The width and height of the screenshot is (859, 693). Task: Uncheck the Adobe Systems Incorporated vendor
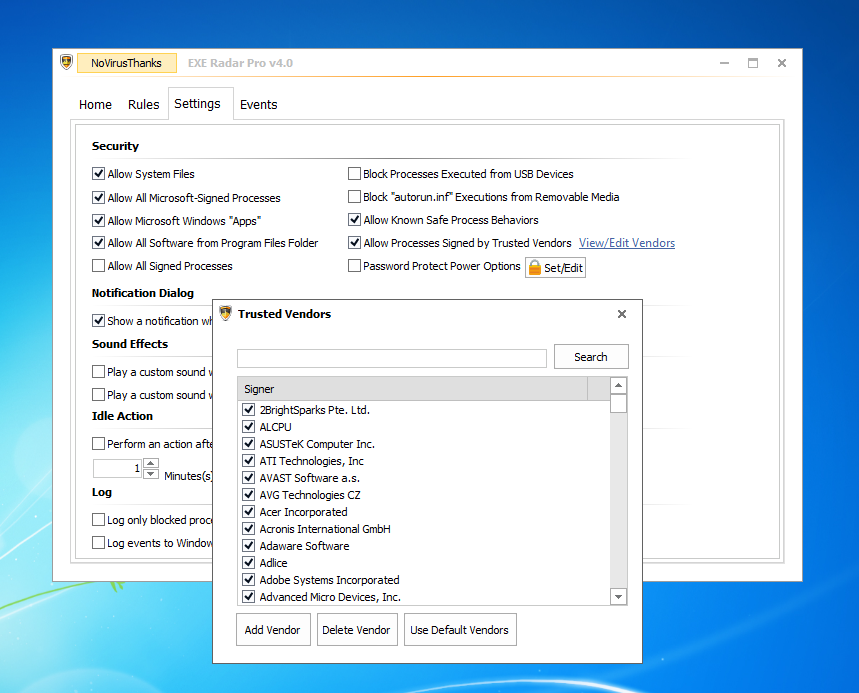tap(249, 580)
